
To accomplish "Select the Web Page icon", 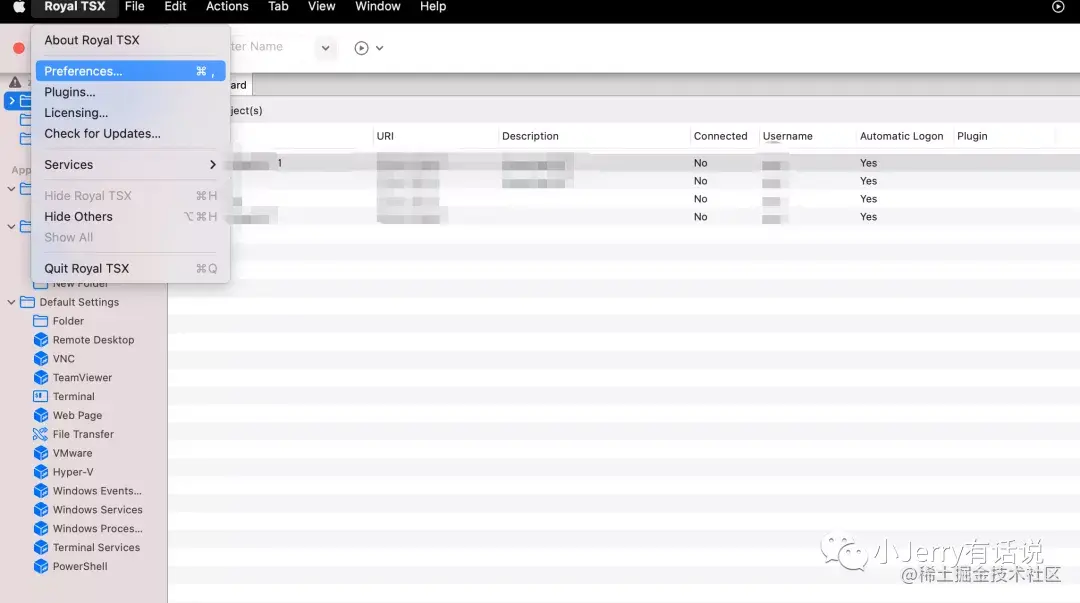I will tap(41, 416).
